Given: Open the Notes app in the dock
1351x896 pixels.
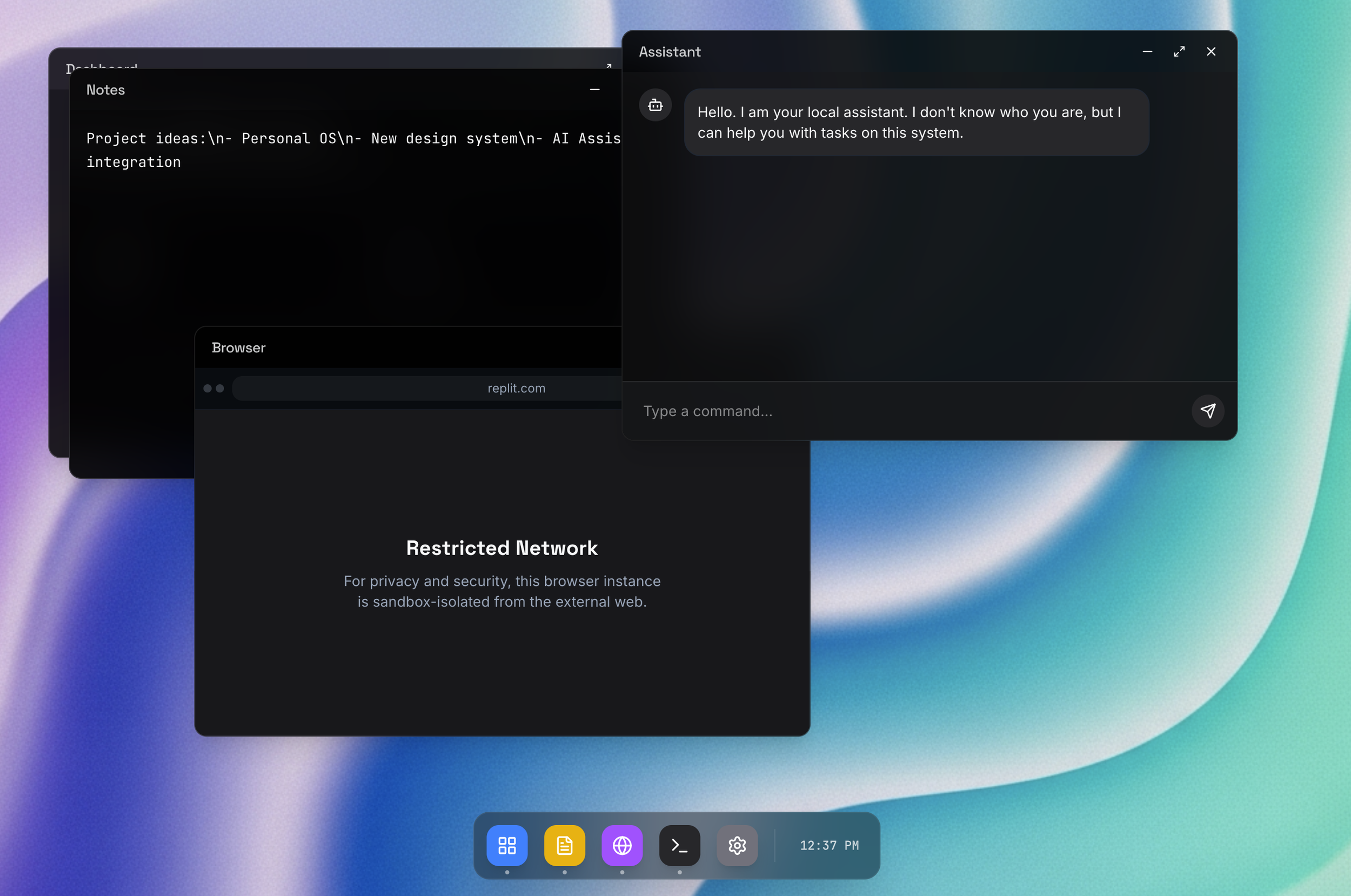Looking at the screenshot, I should (564, 845).
